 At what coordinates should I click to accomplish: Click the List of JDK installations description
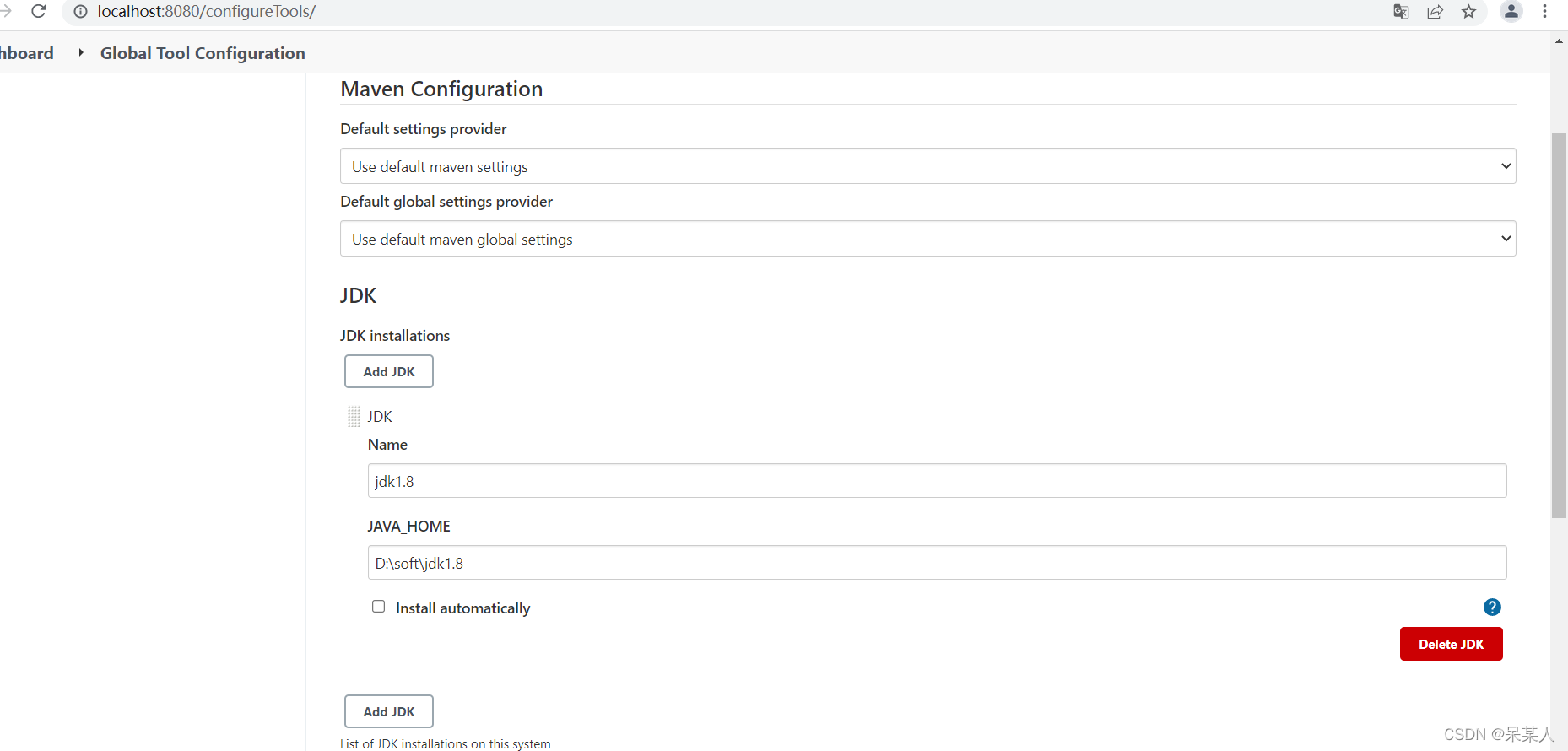coord(446,743)
